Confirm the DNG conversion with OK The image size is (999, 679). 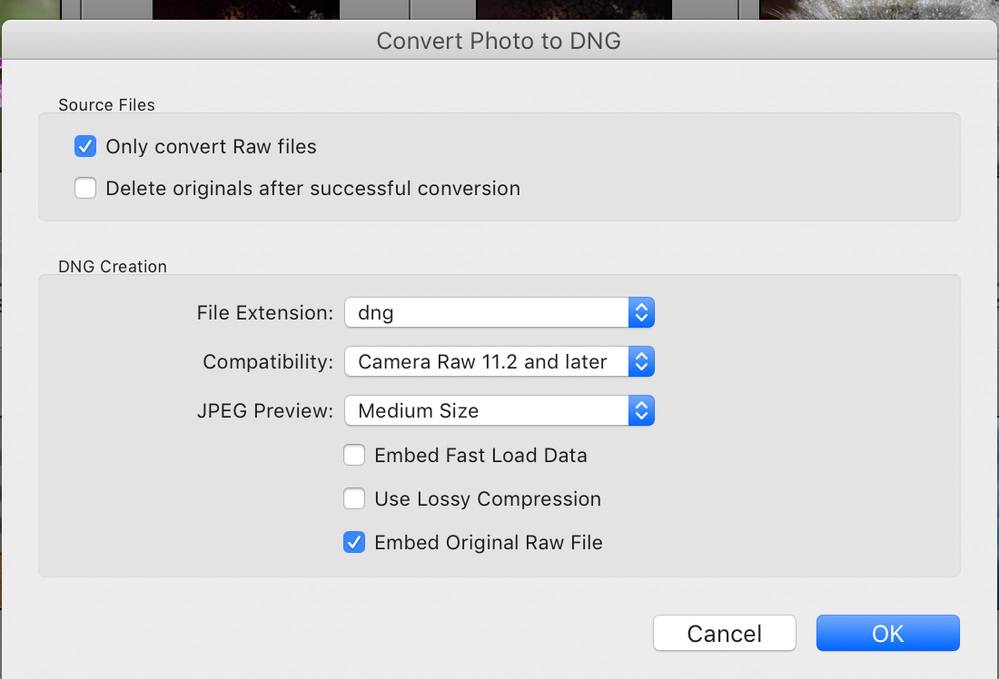tap(887, 633)
